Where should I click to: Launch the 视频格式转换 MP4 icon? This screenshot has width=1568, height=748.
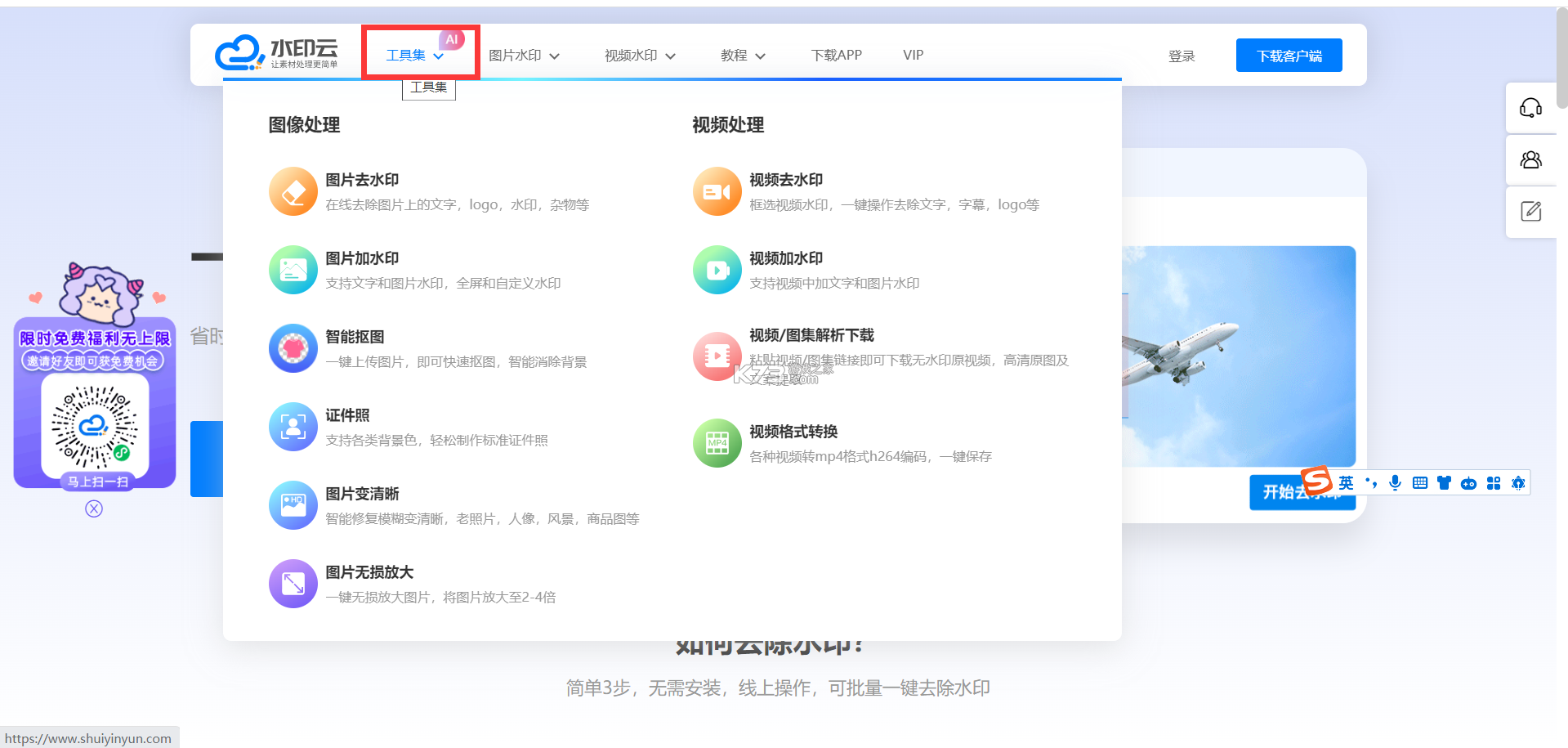(717, 443)
